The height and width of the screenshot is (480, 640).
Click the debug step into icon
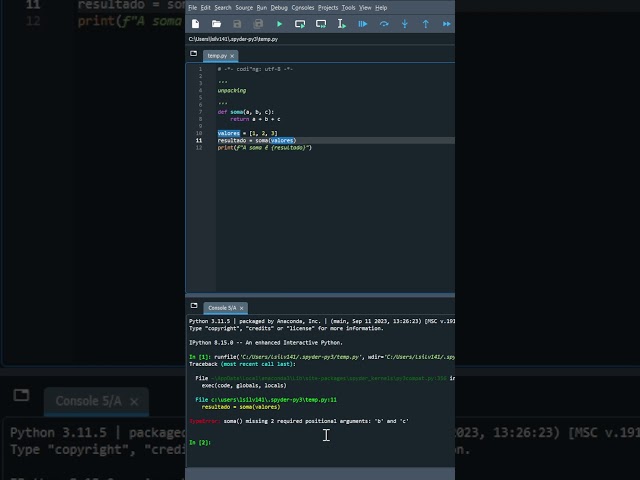click(405, 24)
